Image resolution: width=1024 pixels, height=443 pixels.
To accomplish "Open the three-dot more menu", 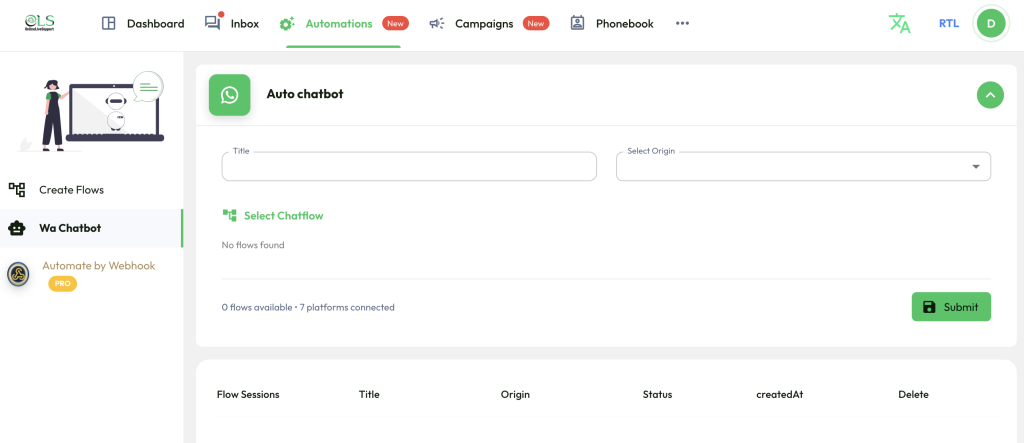I will 682,24.
